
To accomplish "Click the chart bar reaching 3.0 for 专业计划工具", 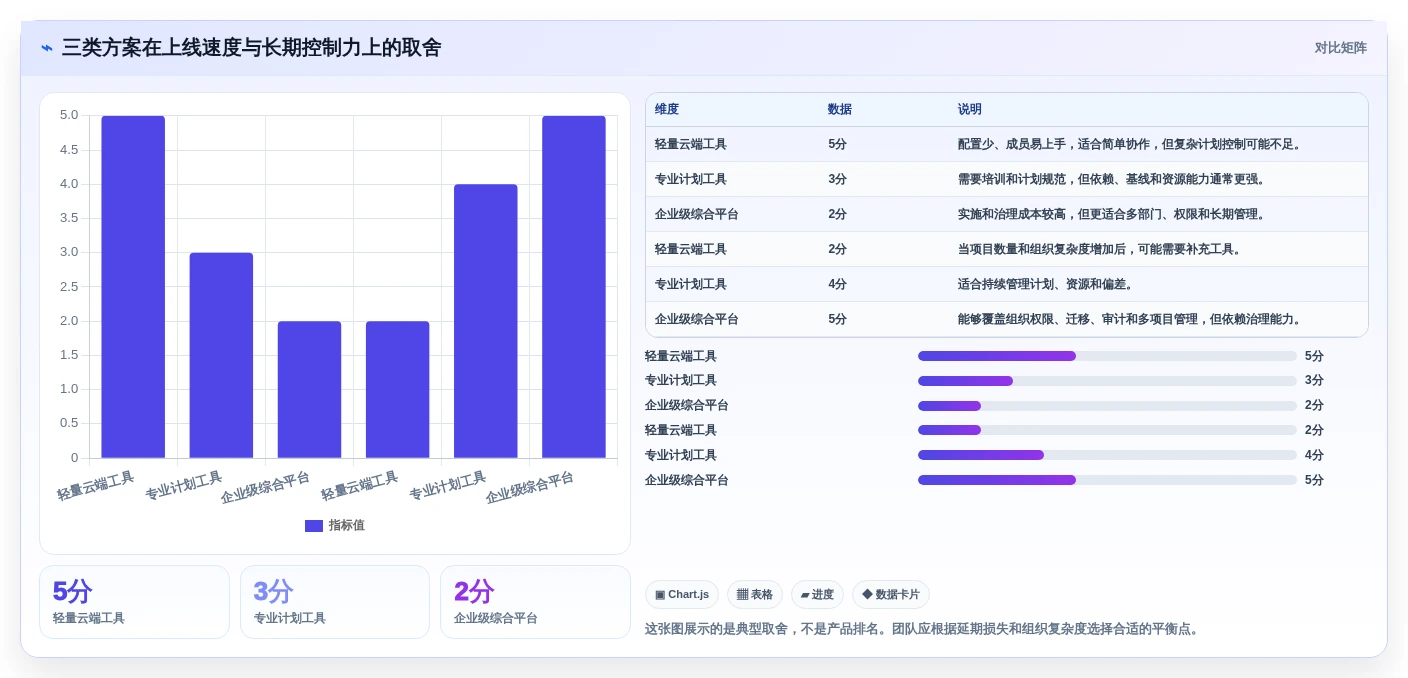I will coord(221,355).
